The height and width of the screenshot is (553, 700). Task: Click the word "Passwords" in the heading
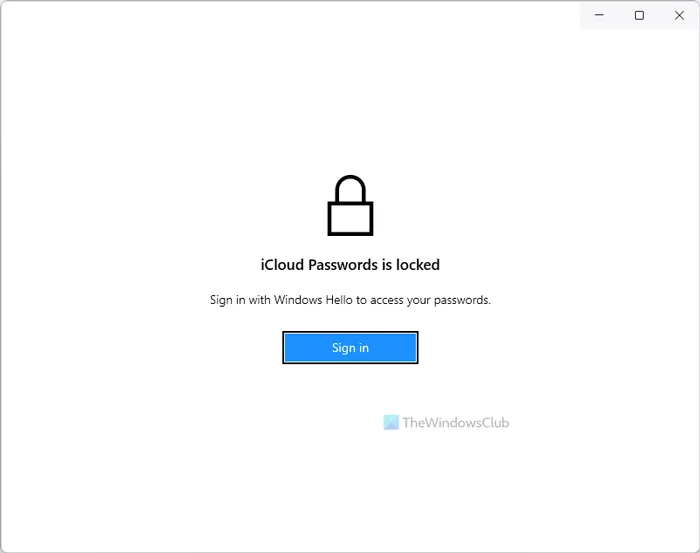[x=342, y=265]
